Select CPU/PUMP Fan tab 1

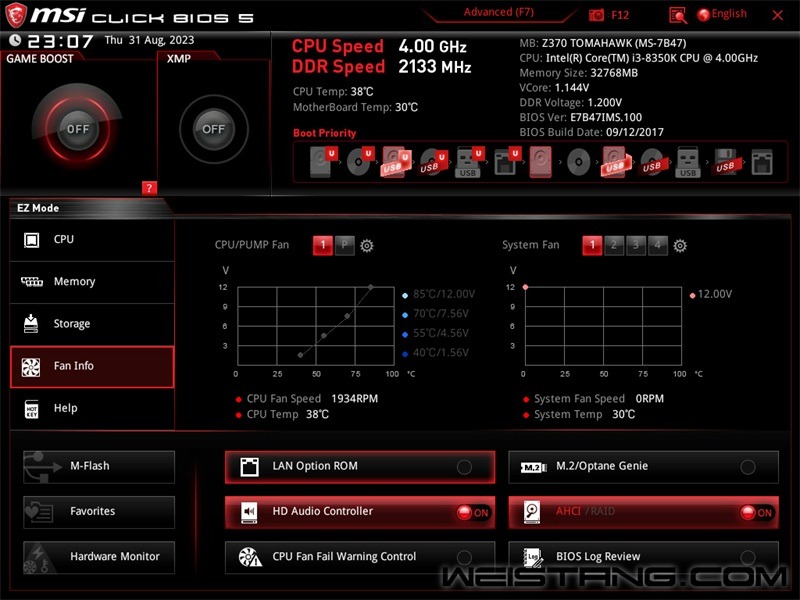click(x=322, y=245)
